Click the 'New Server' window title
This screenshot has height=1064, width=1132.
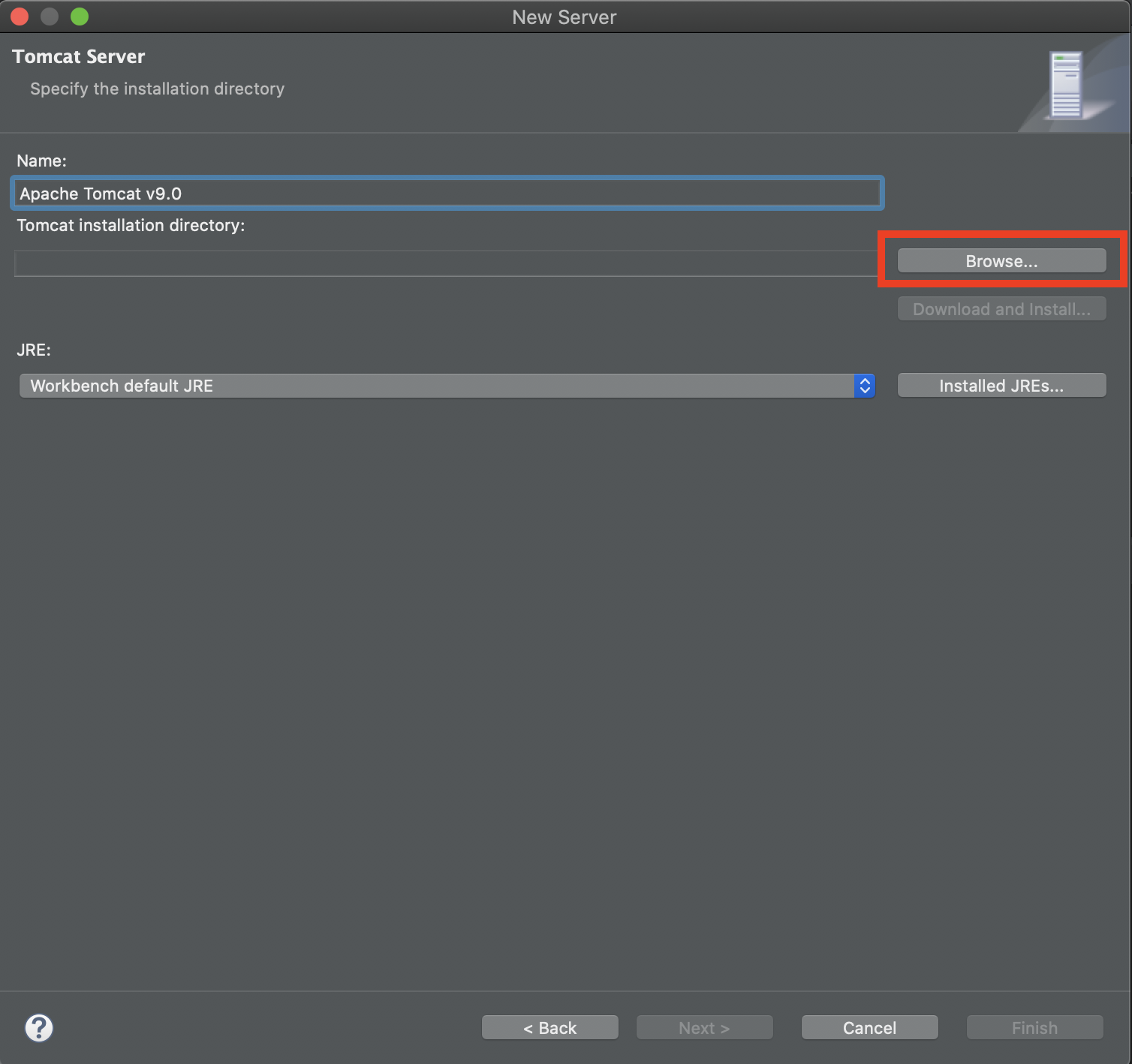564,17
